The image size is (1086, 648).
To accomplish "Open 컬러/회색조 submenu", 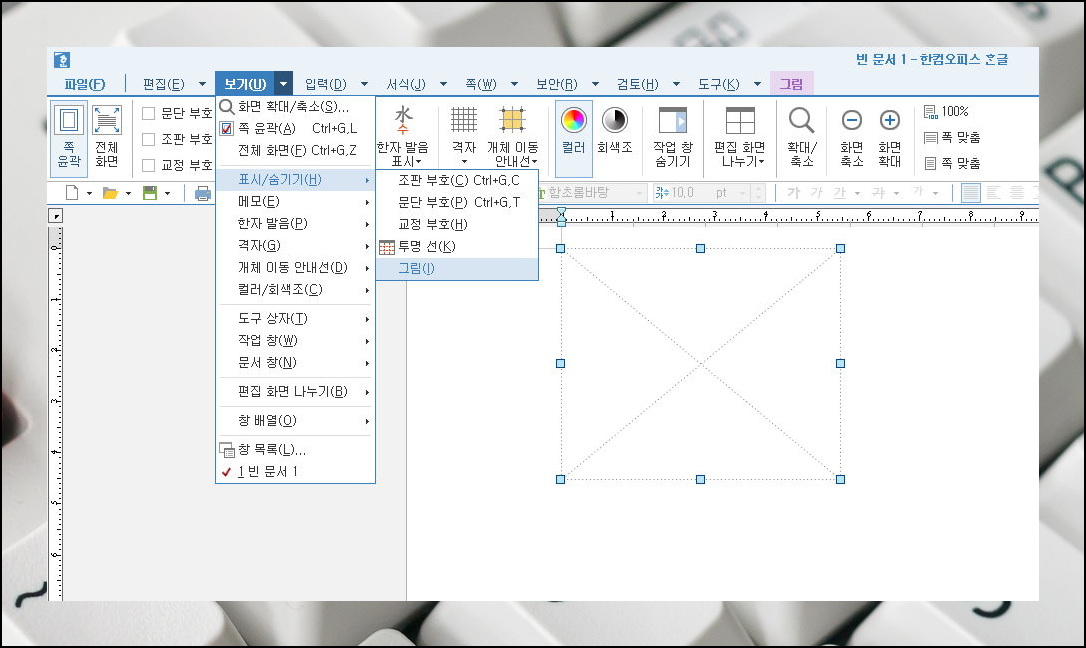I will point(296,289).
